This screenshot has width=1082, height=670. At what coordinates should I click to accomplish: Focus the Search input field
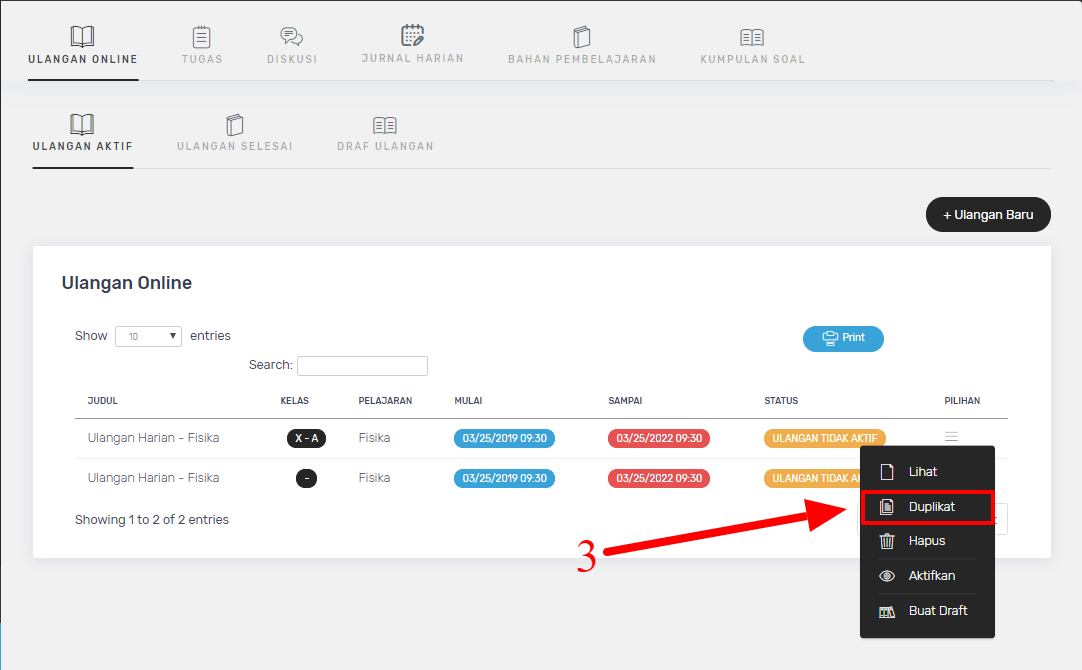click(x=362, y=366)
